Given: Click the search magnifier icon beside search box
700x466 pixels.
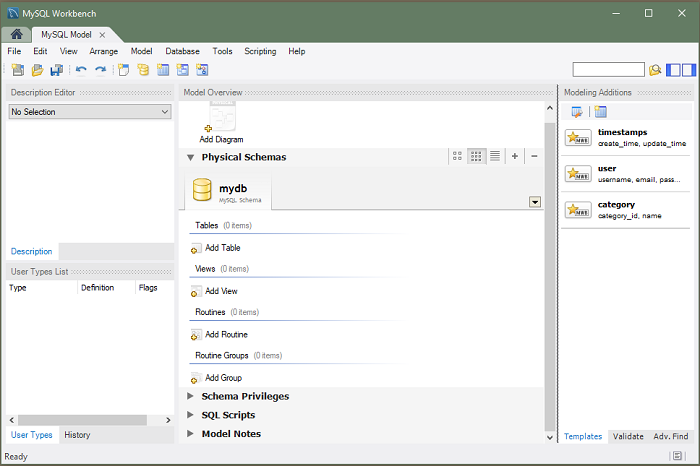Looking at the screenshot, I should 655,70.
